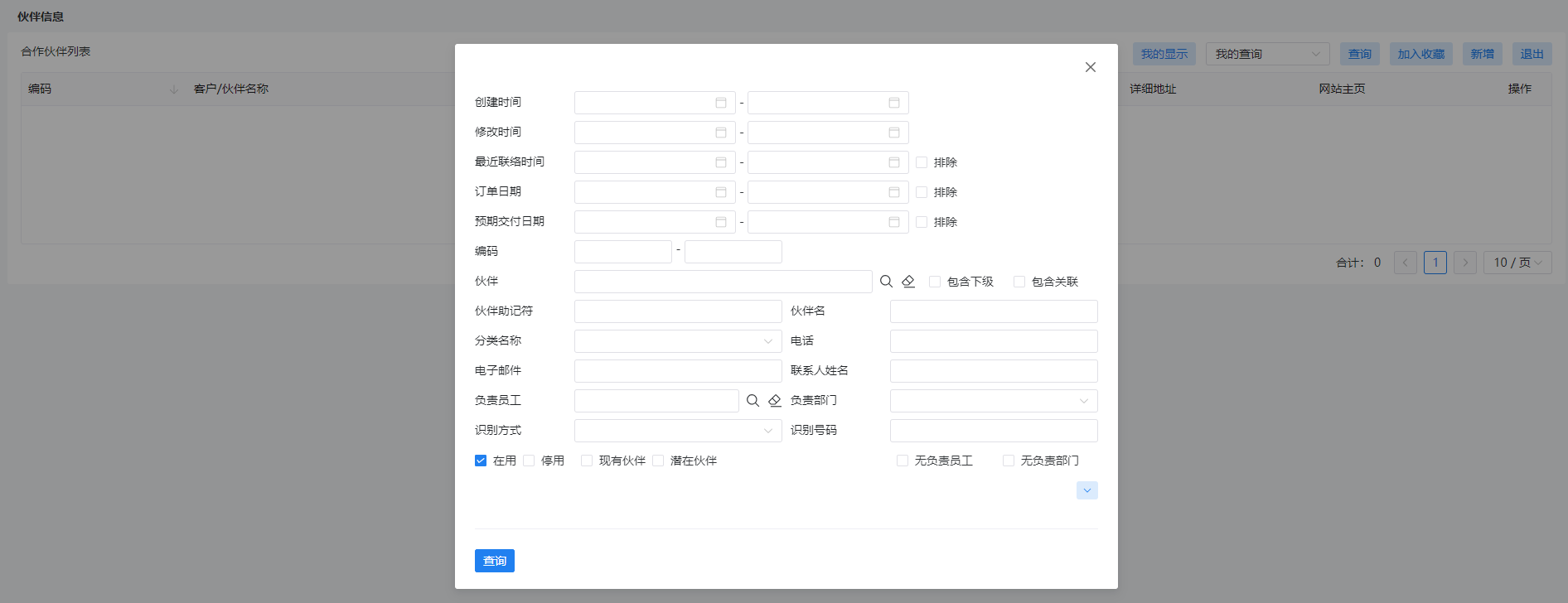The image size is (1568, 603).
Task: Check the 潜在伙伴 checkbox
Action: pyautogui.click(x=658, y=461)
